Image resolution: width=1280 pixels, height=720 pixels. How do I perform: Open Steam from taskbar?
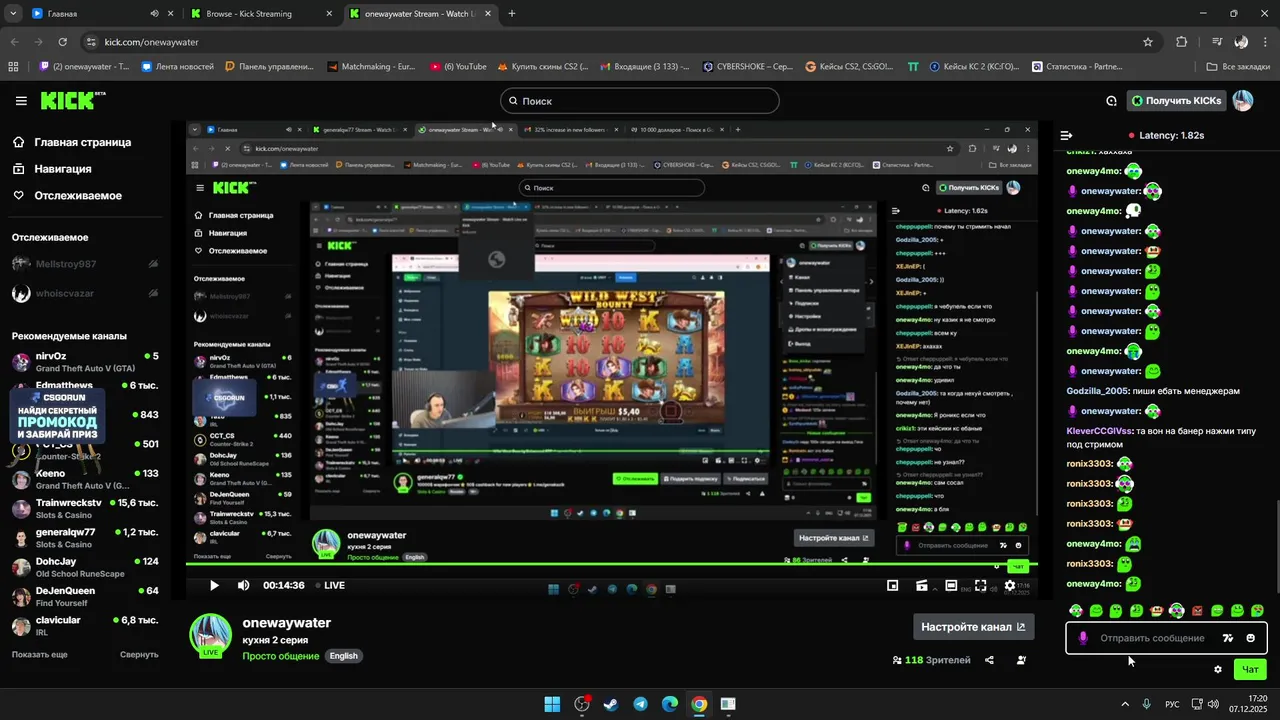click(x=611, y=704)
